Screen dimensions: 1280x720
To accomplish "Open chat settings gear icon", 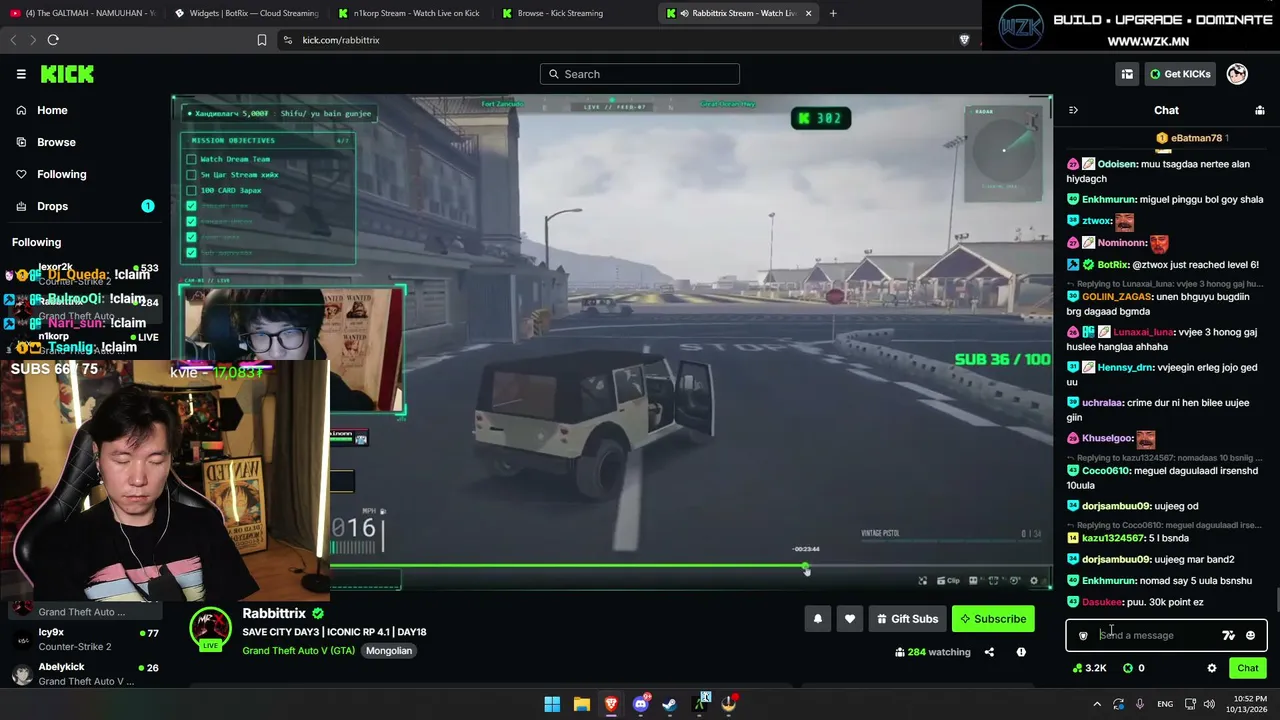I will point(1212,668).
